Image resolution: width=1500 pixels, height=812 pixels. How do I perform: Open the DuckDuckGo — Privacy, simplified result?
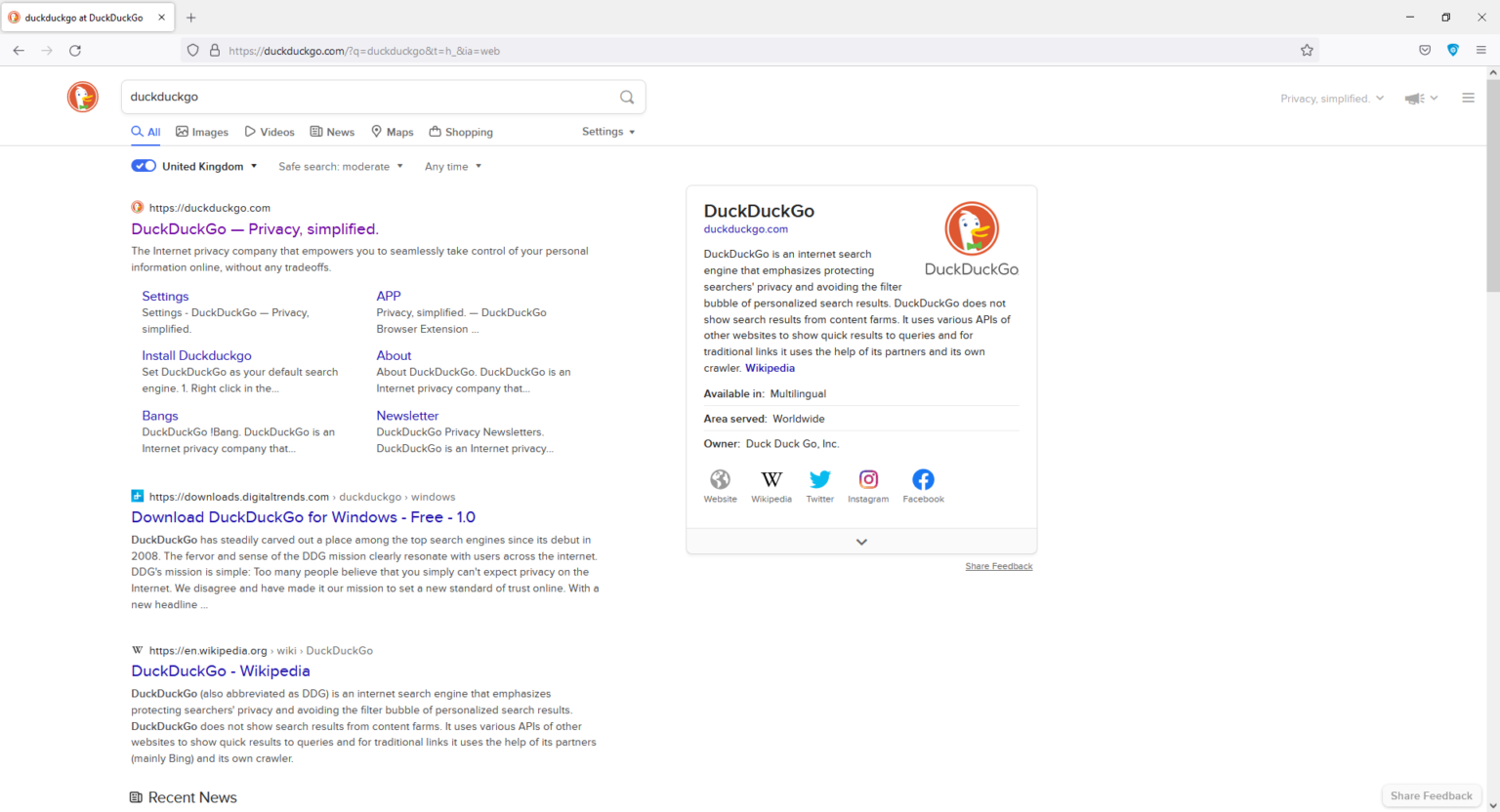[255, 228]
